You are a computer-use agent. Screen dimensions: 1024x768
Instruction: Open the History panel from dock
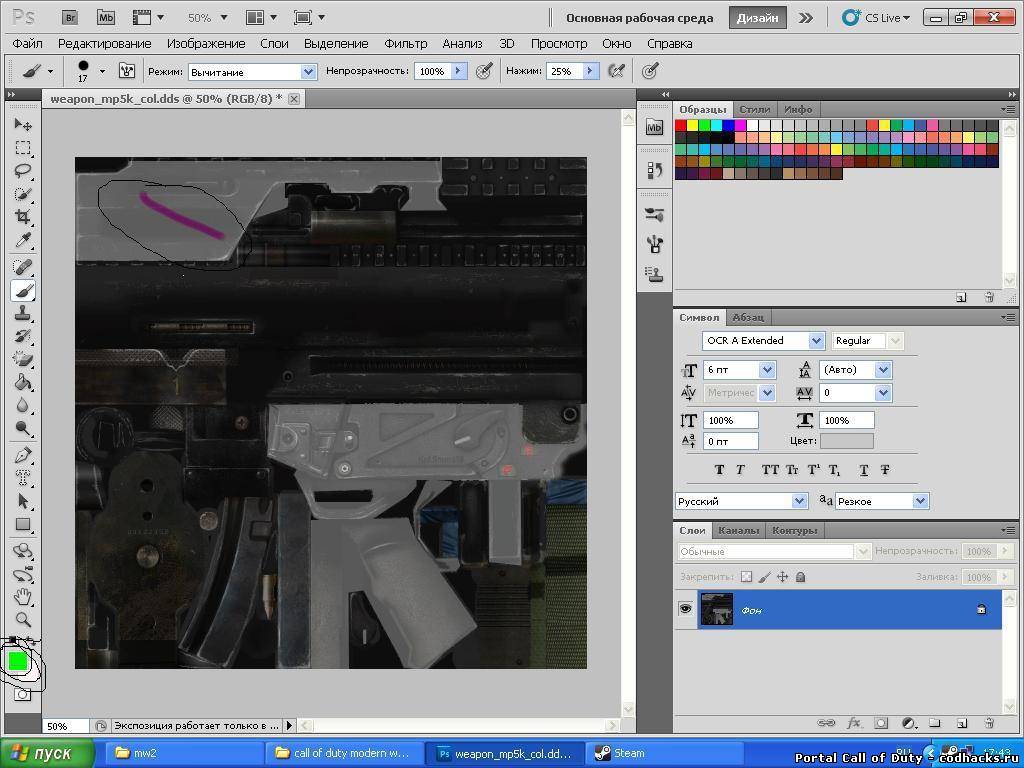coord(654,170)
